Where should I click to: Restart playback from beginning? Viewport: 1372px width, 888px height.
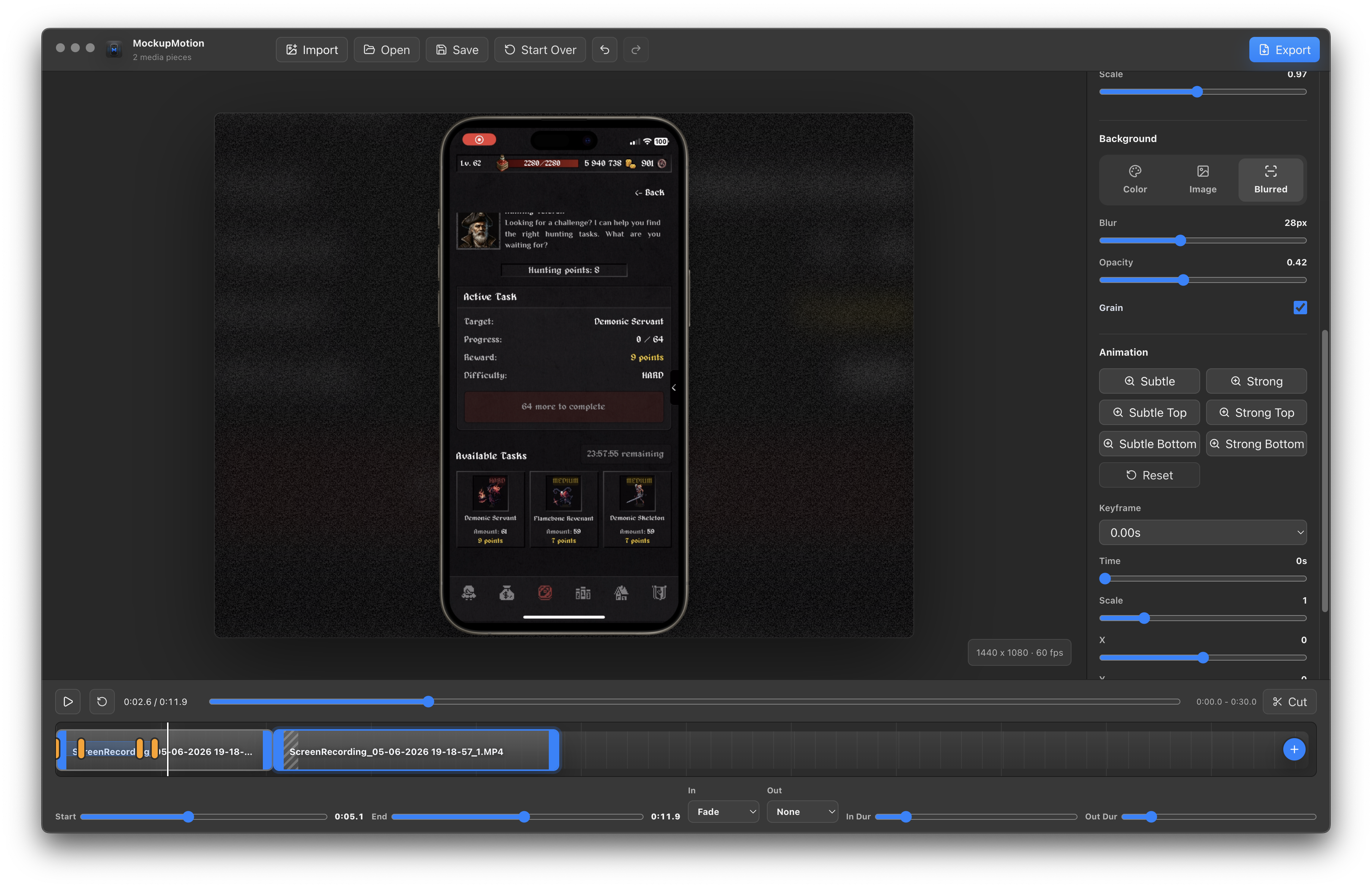(102, 702)
